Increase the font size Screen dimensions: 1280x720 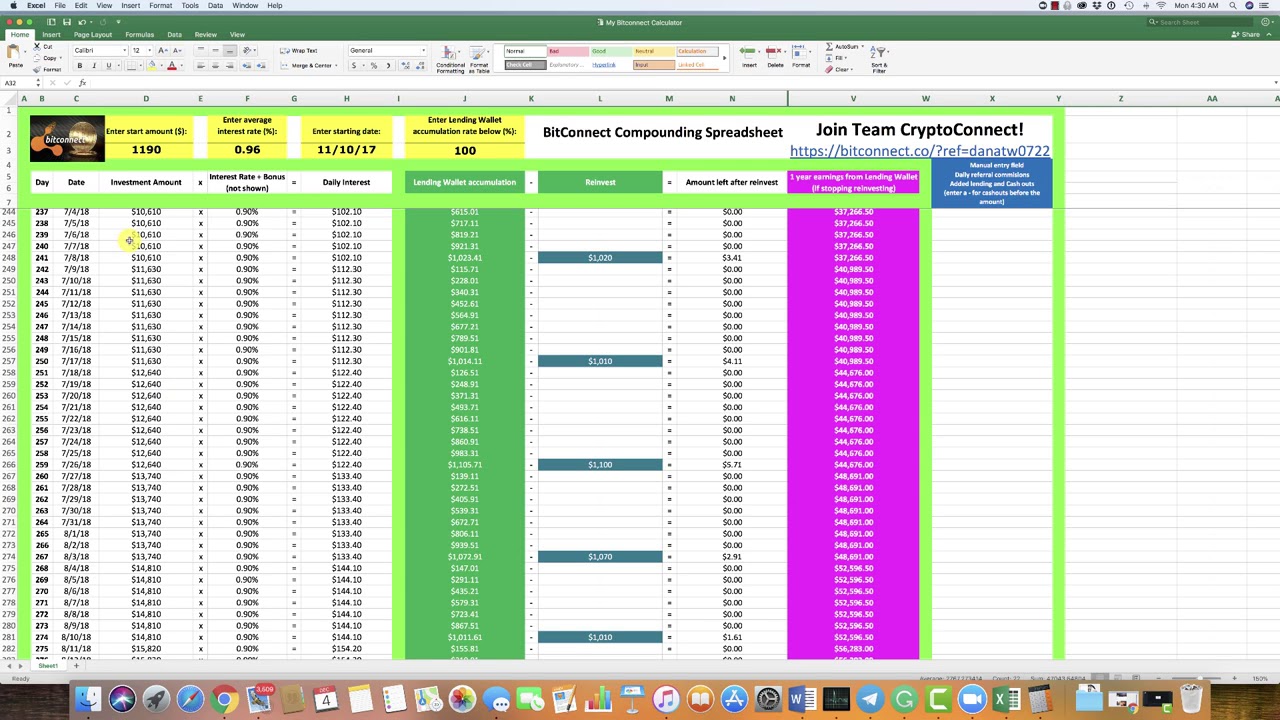[162, 50]
